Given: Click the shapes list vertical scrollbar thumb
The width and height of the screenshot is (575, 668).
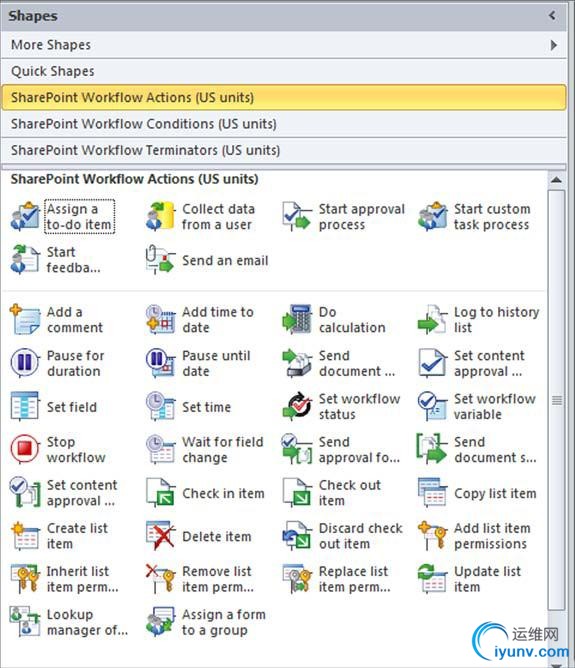Looking at the screenshot, I should tap(556, 400).
